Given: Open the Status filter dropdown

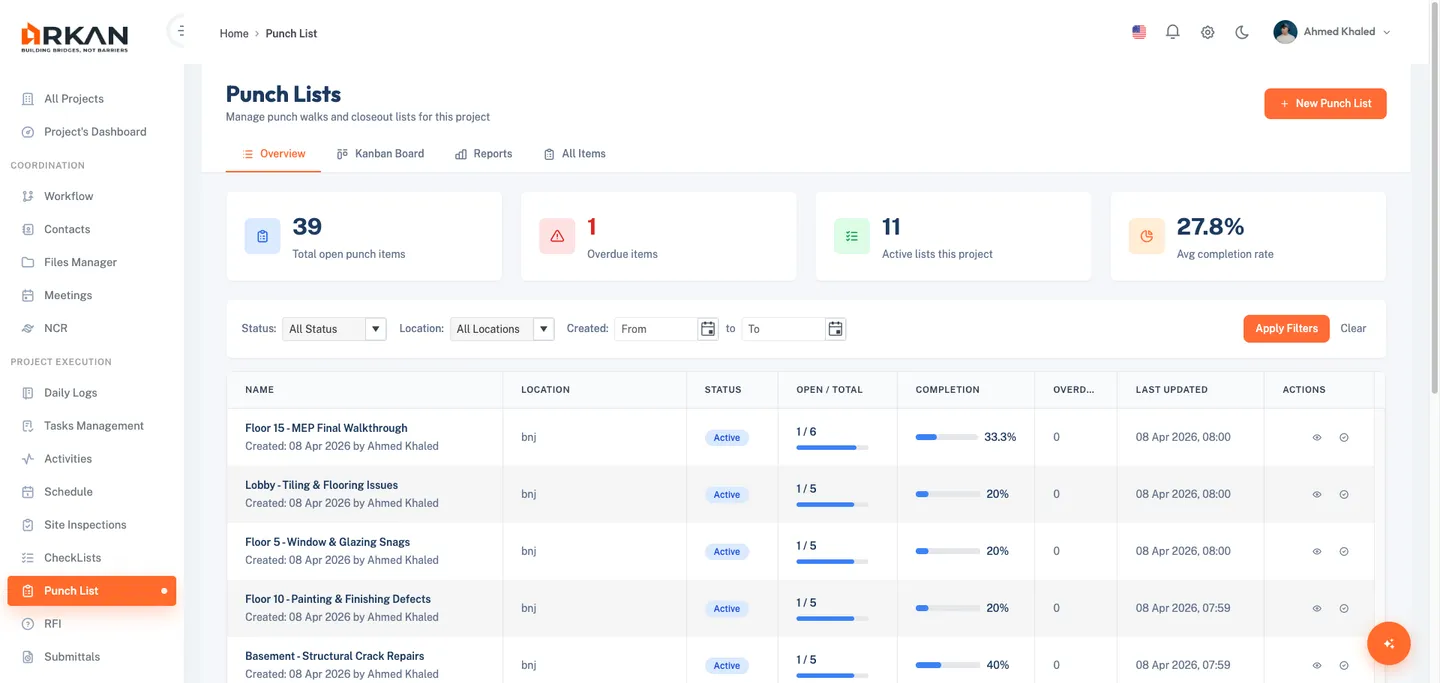Looking at the screenshot, I should 334,329.
